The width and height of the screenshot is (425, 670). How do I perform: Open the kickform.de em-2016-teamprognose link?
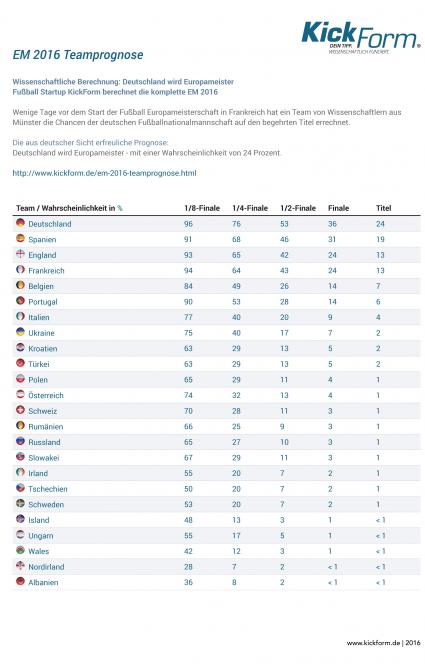[x=104, y=173]
